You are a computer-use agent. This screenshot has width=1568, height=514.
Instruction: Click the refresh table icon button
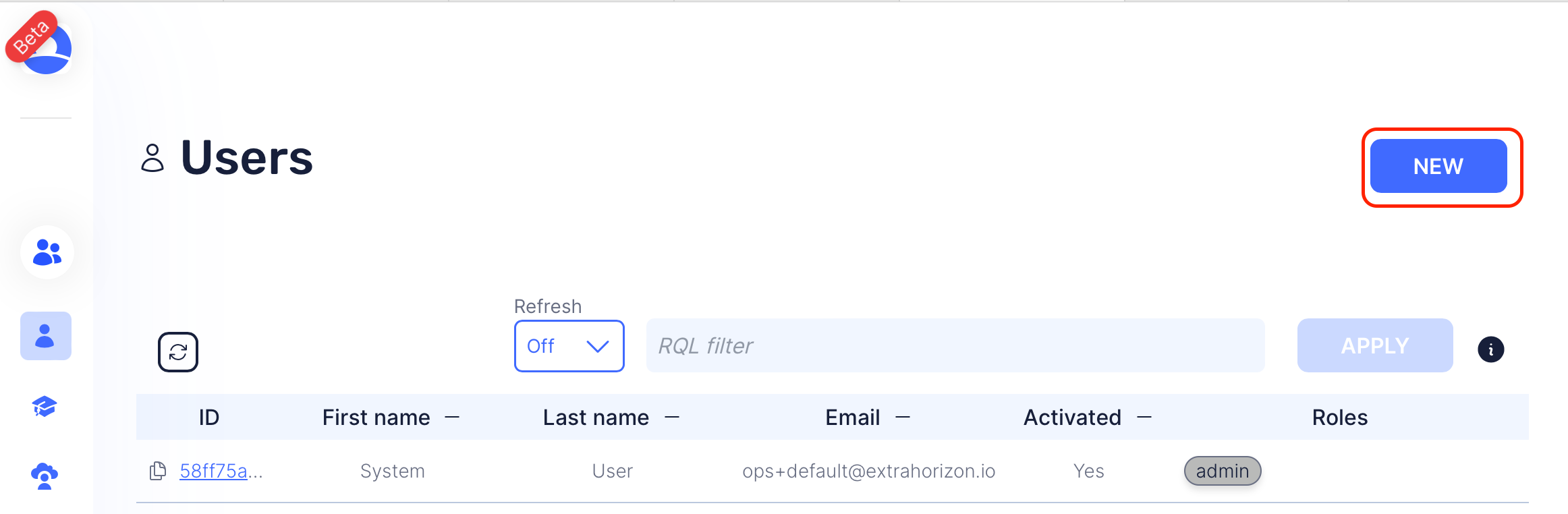(x=178, y=351)
